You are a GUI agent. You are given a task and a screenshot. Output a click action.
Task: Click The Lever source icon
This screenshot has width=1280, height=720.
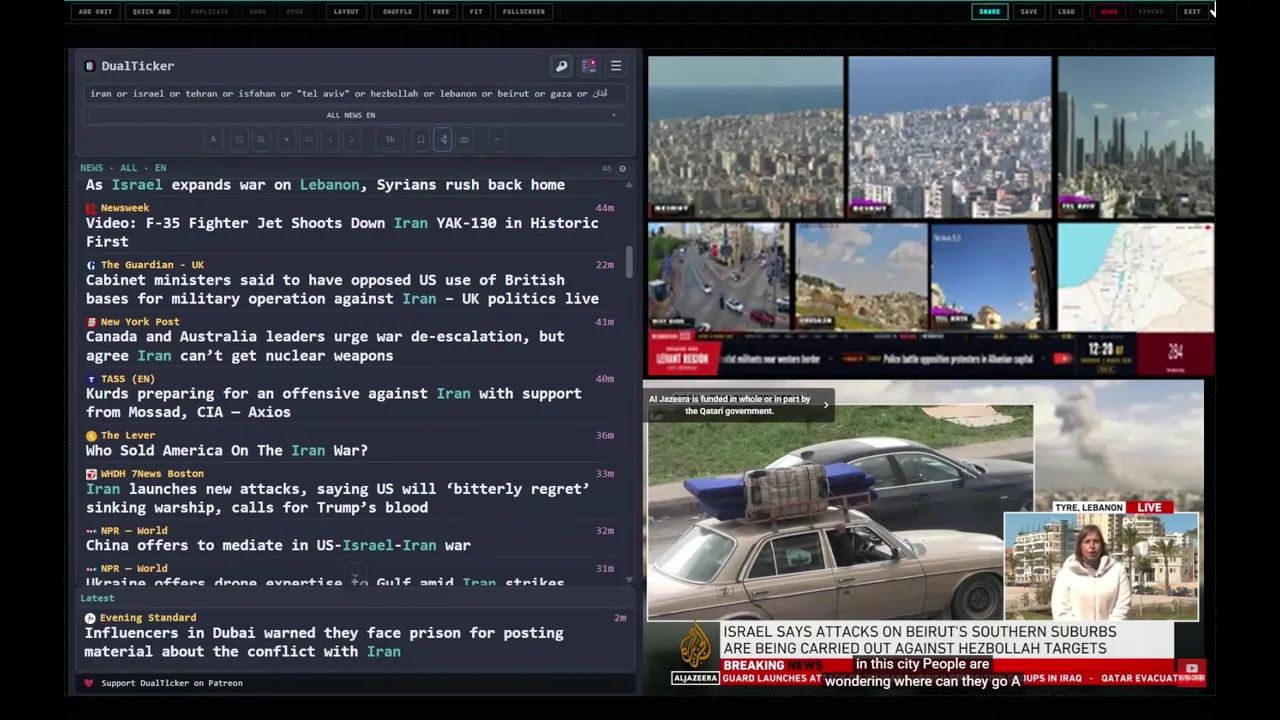(x=91, y=436)
